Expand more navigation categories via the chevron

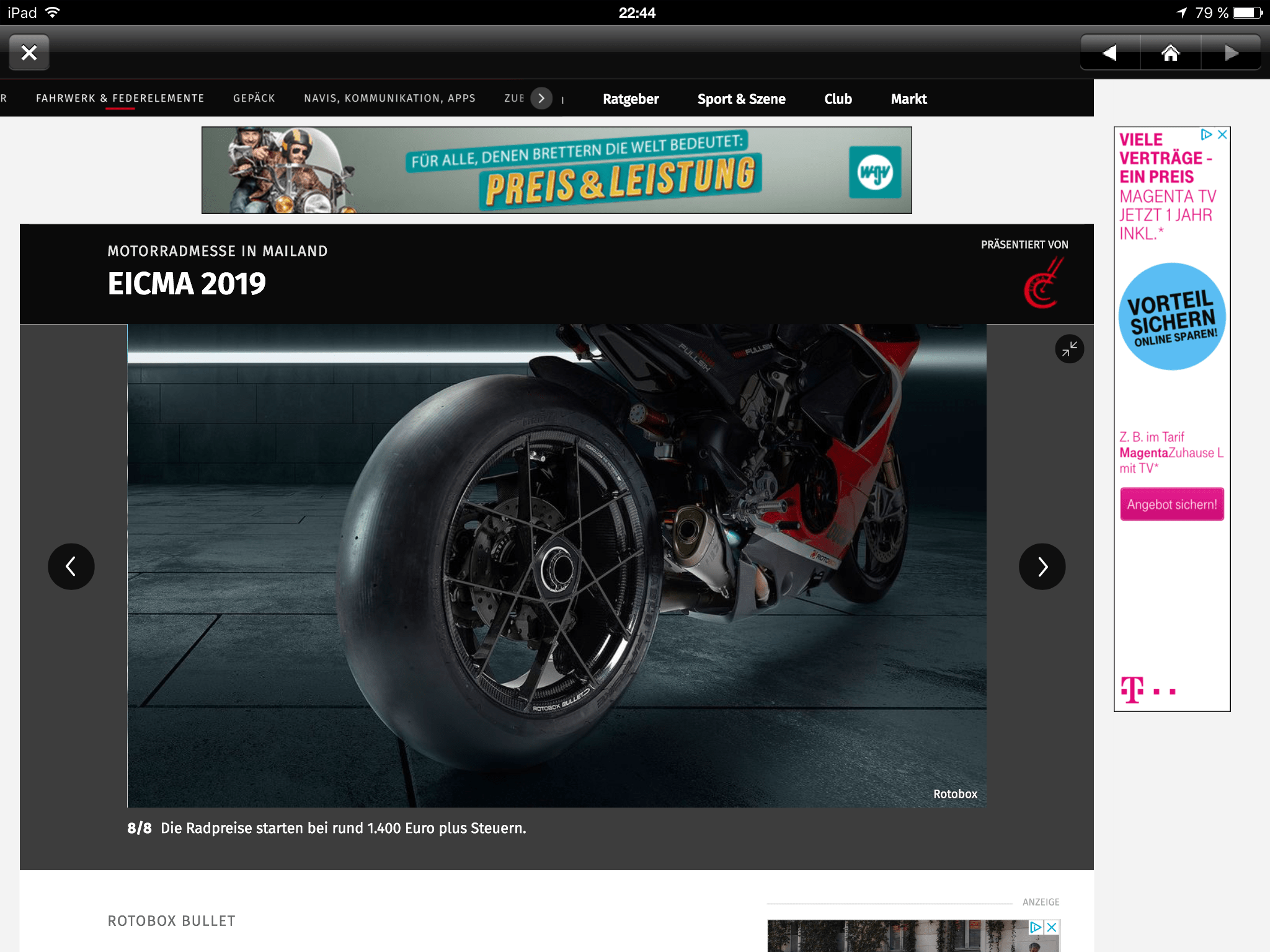pos(541,98)
